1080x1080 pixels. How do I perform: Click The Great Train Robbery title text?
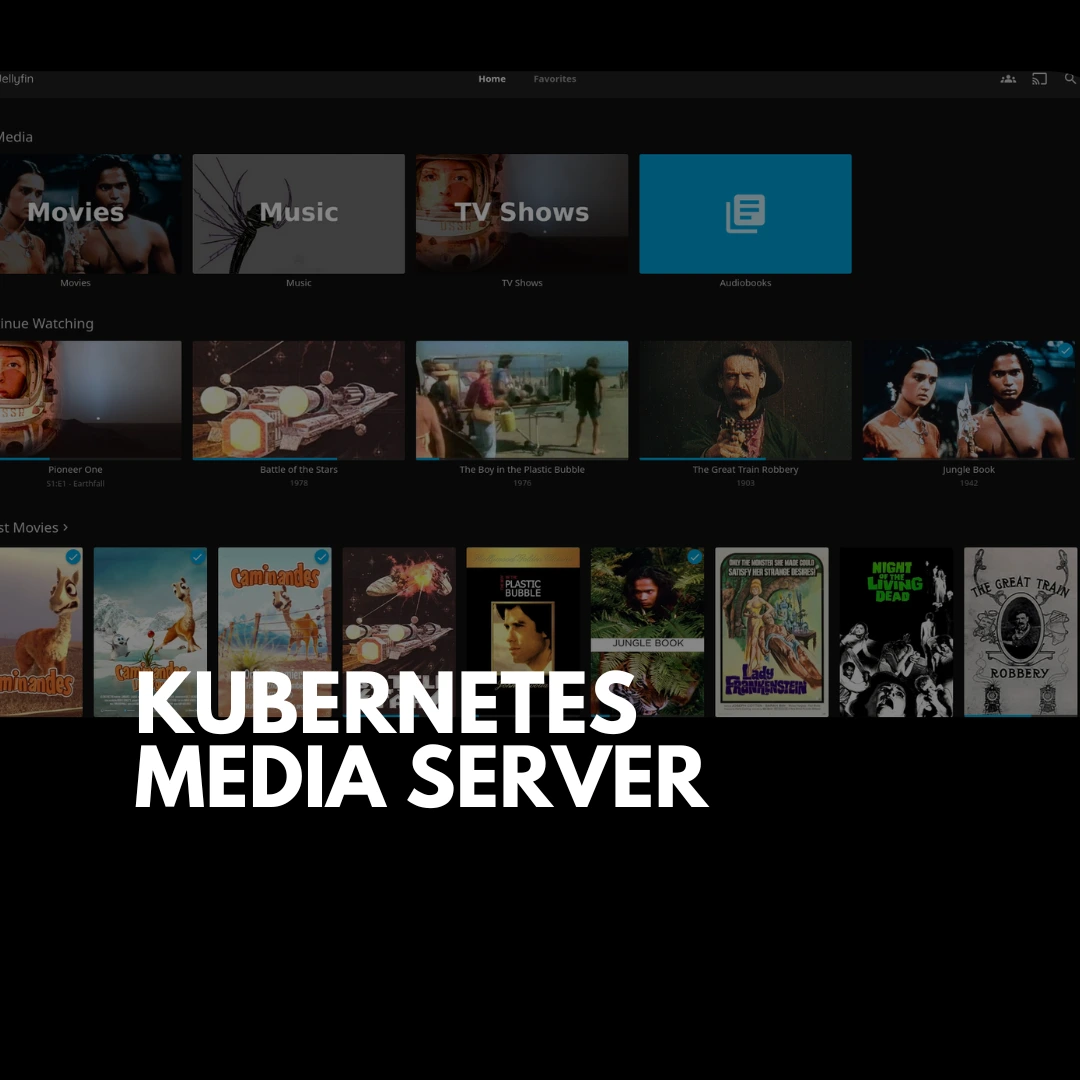(745, 470)
